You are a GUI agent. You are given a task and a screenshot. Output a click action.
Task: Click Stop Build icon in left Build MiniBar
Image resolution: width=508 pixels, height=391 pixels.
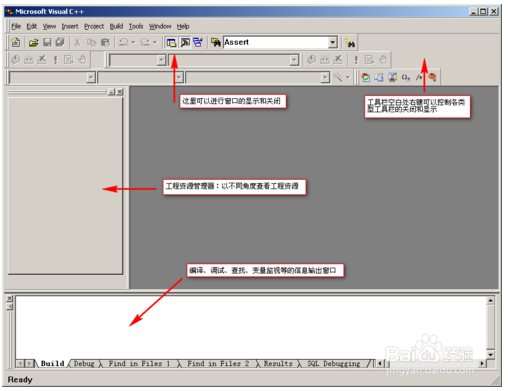point(42,60)
